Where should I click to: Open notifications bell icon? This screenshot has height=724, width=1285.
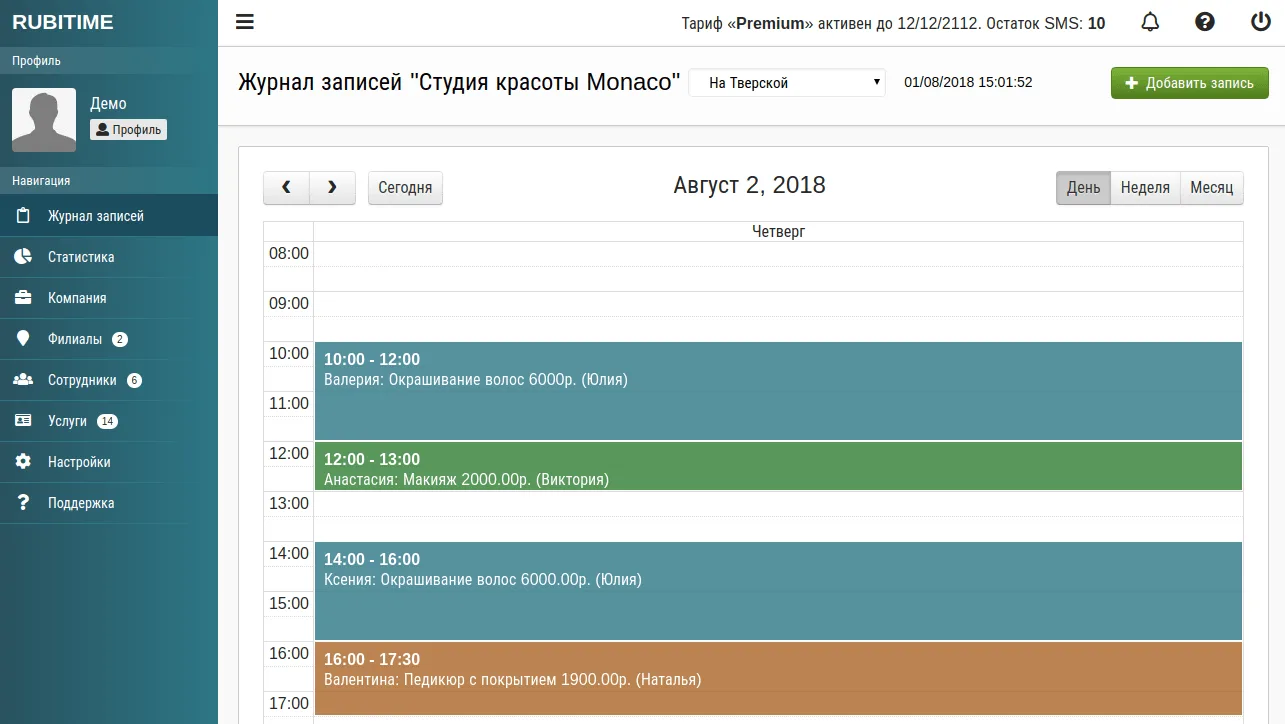1150,22
